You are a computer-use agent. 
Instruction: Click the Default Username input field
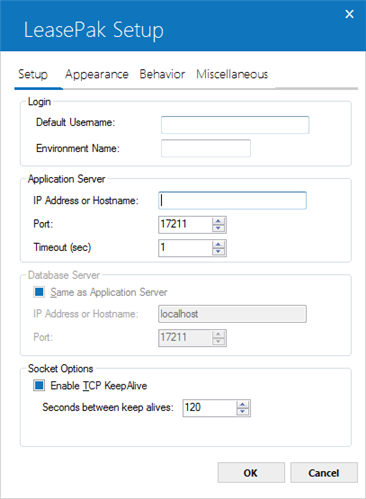(x=235, y=125)
